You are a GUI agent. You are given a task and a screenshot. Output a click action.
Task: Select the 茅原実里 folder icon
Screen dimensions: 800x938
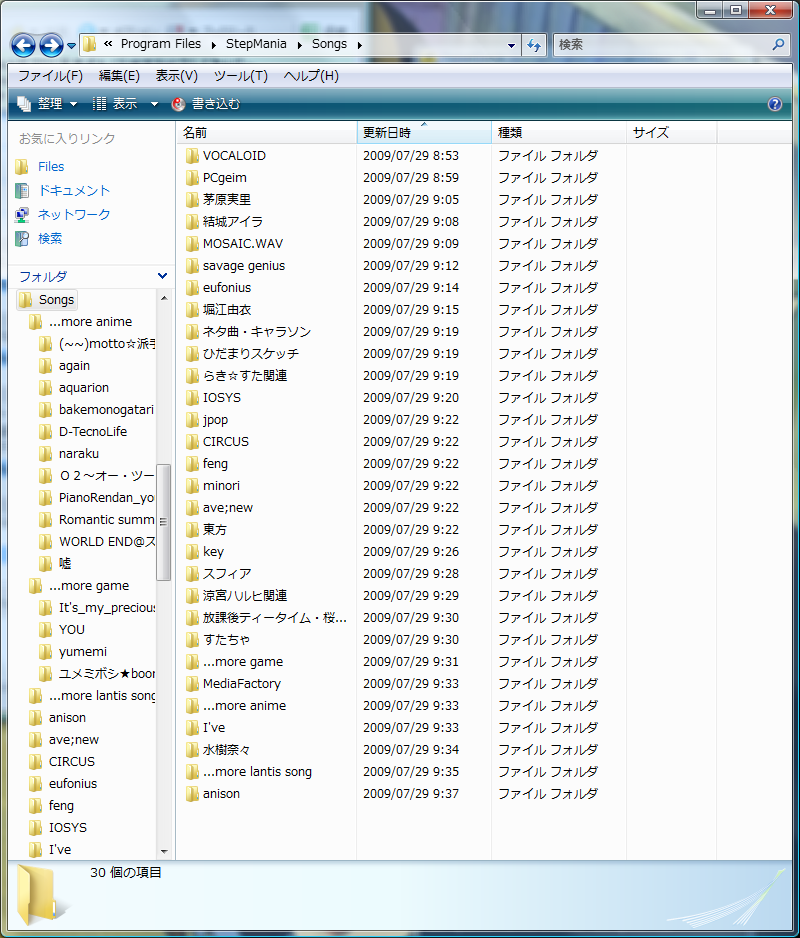(x=191, y=200)
